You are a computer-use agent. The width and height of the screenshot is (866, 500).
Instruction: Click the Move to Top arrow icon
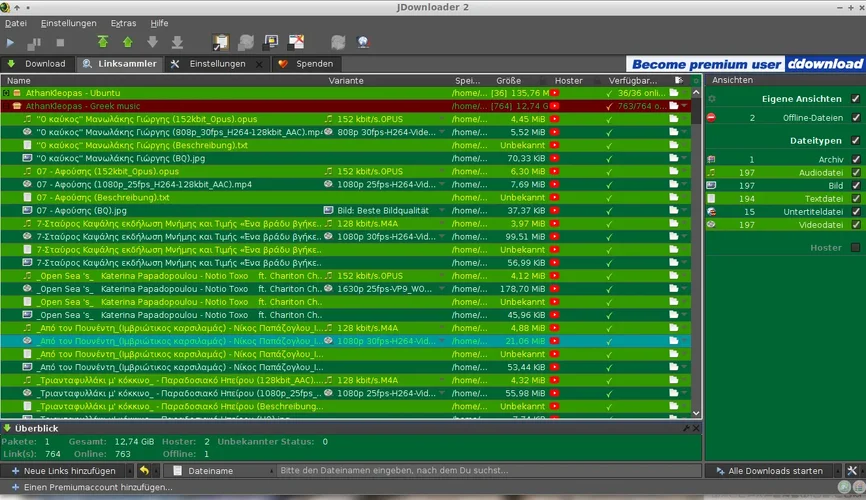click(x=103, y=43)
